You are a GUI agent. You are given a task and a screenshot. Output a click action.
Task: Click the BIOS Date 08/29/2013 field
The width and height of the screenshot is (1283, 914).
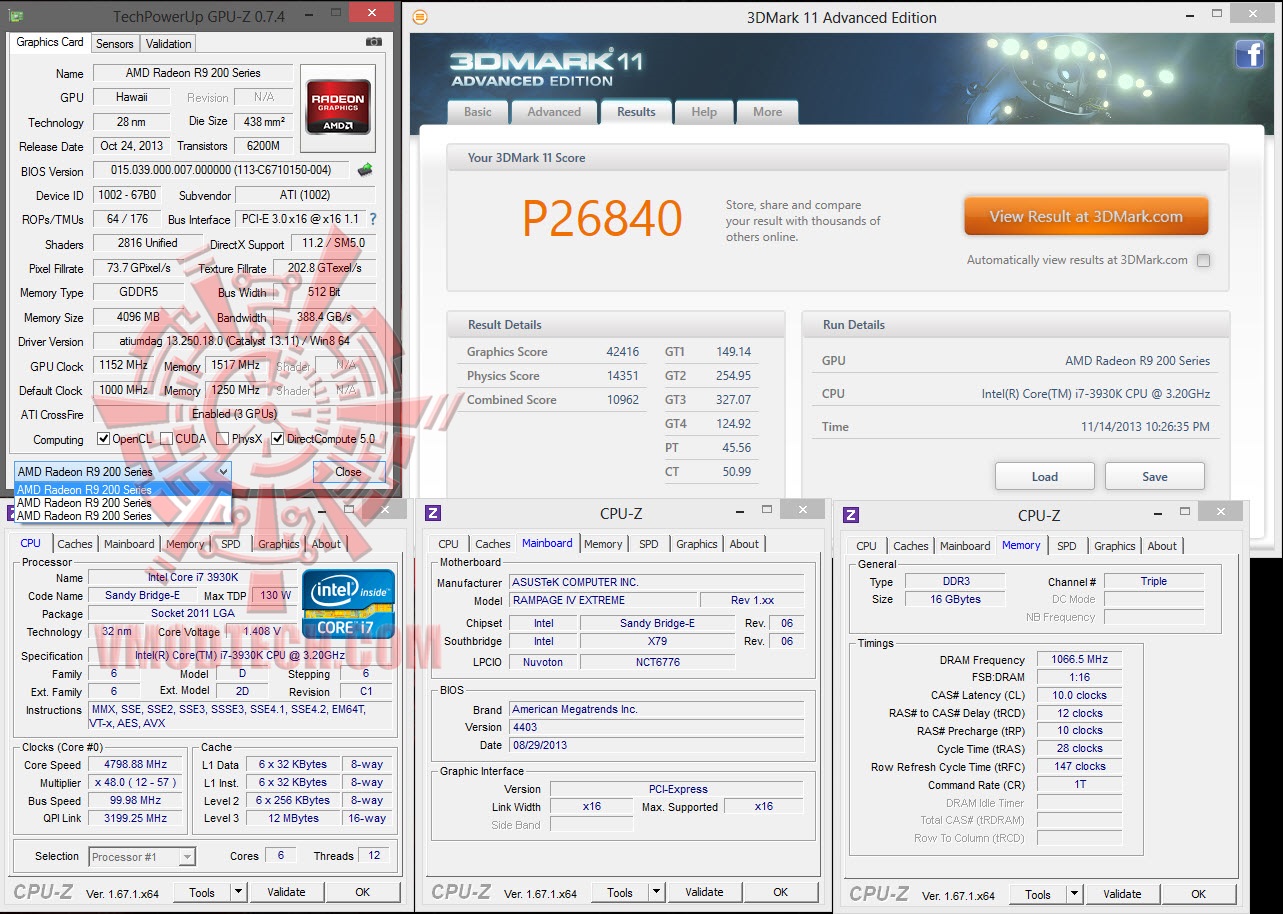657,745
